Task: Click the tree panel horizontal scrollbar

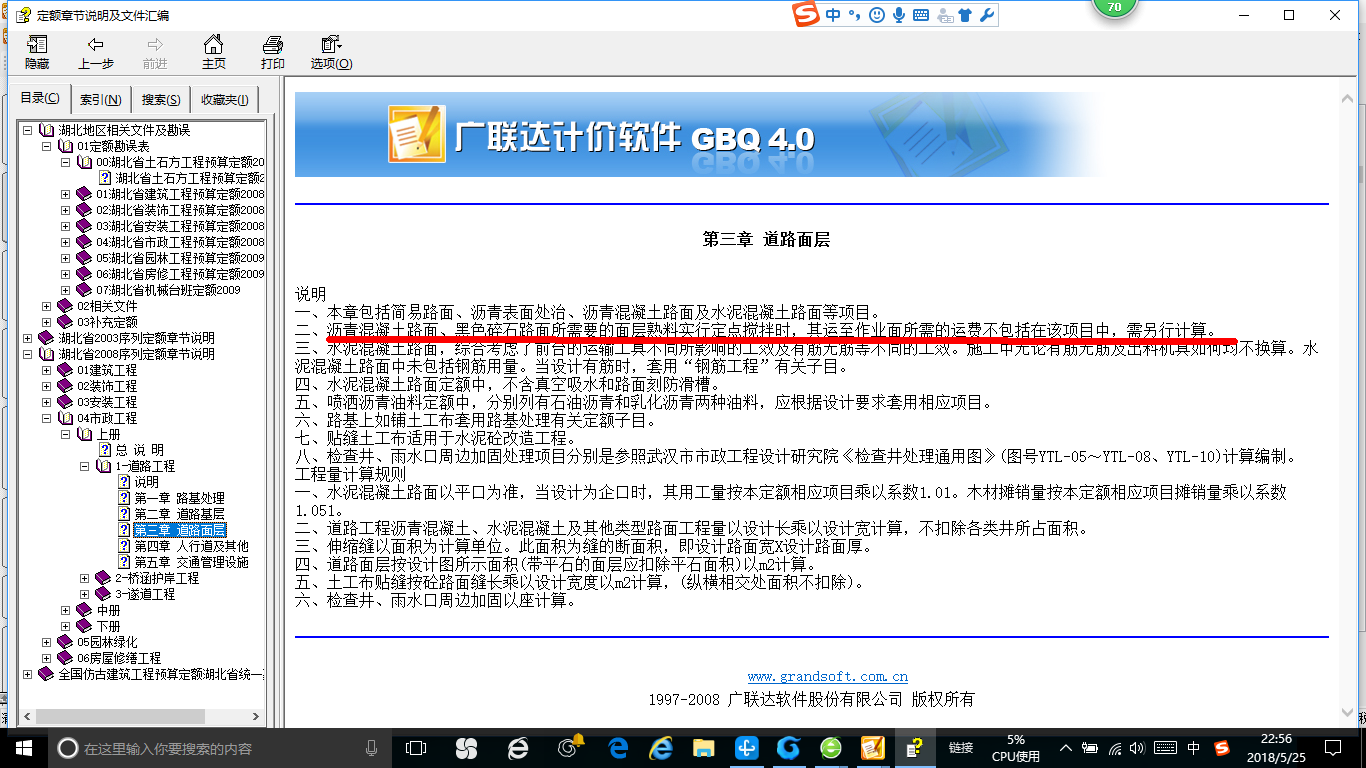Action: pyautogui.click(x=140, y=717)
